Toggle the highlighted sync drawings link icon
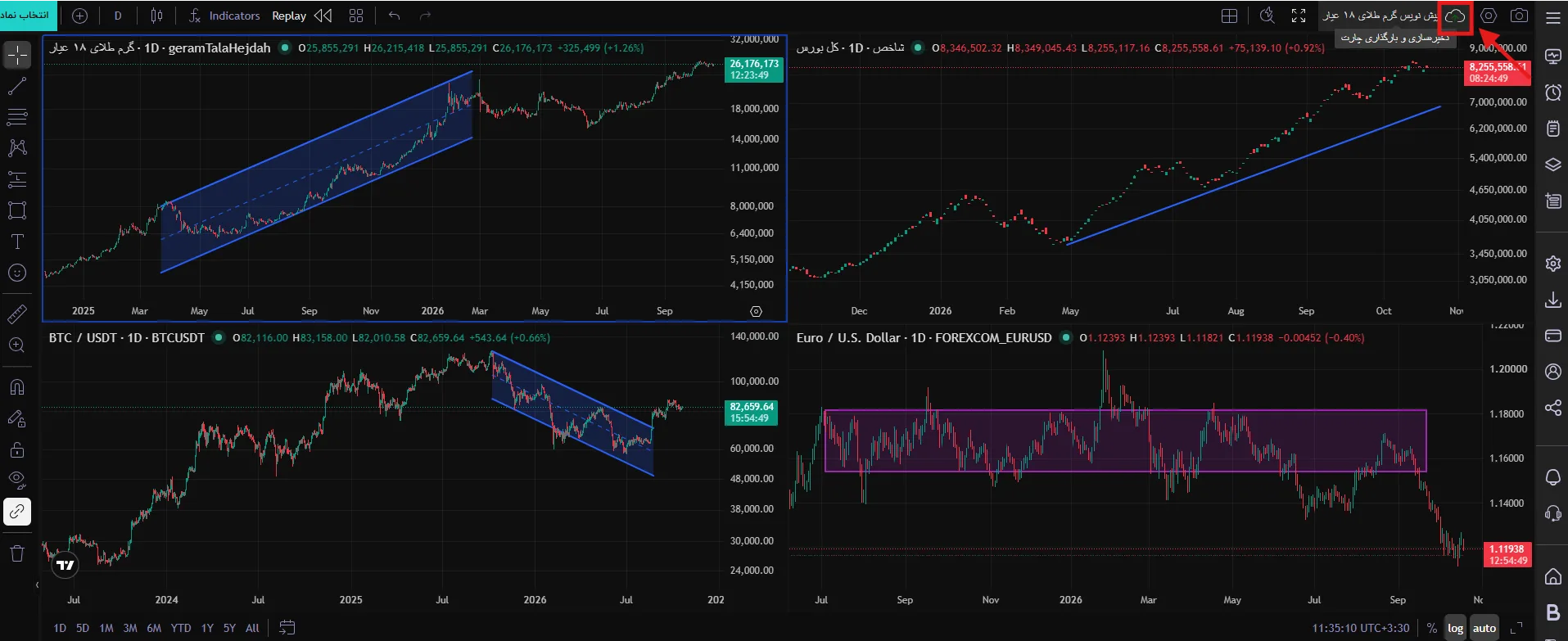 click(17, 512)
